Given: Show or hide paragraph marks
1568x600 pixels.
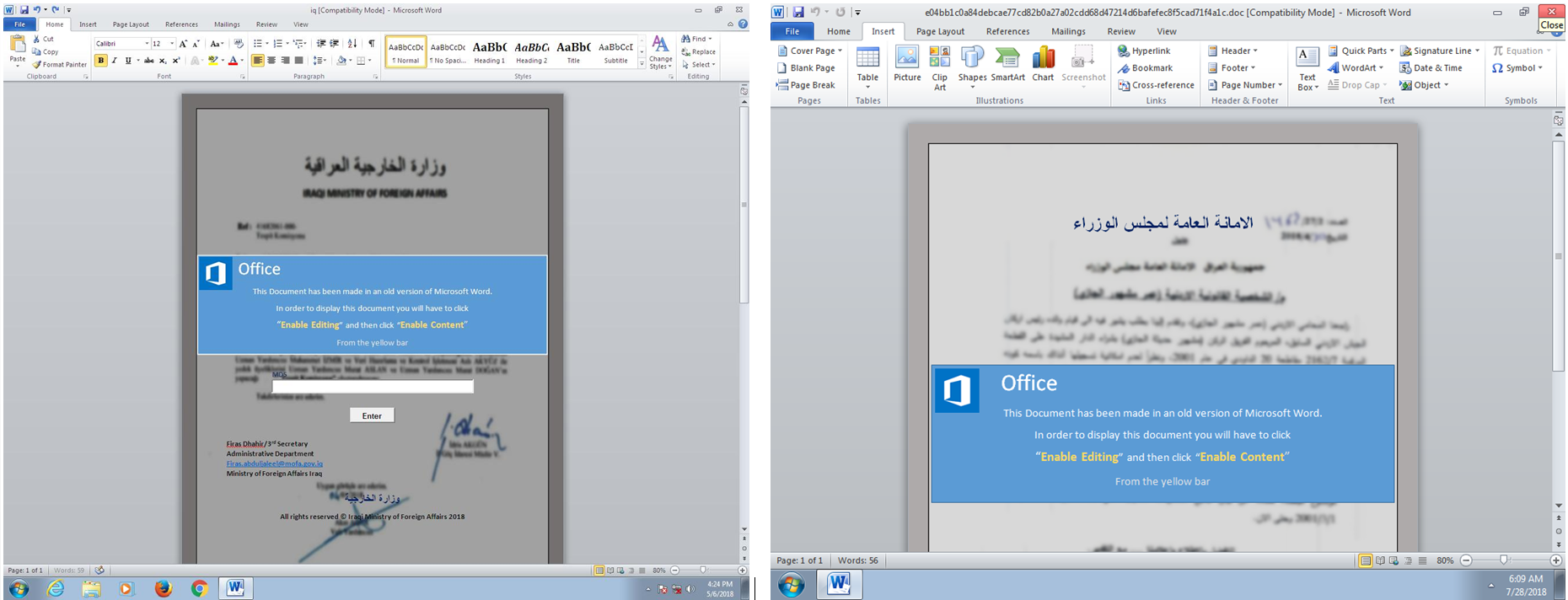Looking at the screenshot, I should coord(371,44).
